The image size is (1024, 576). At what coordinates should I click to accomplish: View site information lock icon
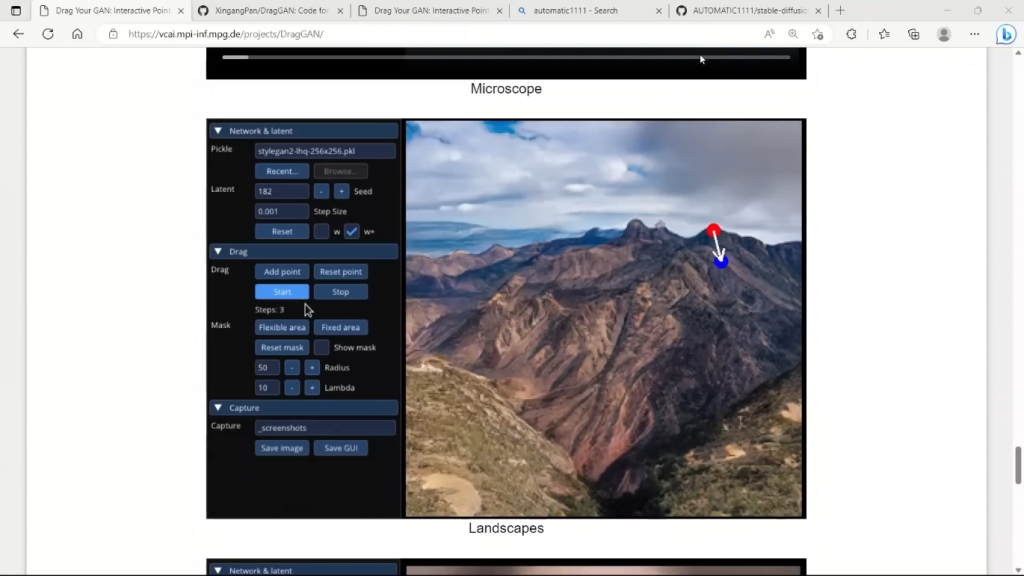[113, 34]
